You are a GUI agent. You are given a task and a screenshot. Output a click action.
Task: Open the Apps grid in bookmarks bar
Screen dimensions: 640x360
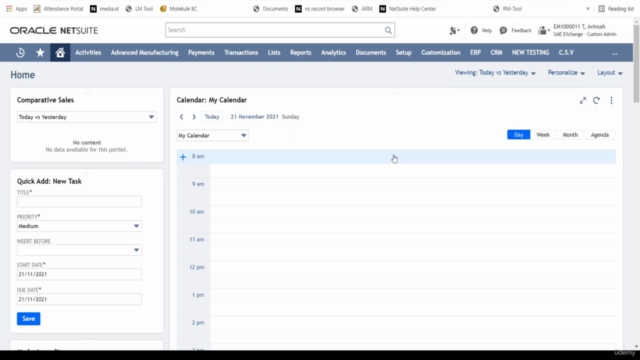(x=16, y=9)
